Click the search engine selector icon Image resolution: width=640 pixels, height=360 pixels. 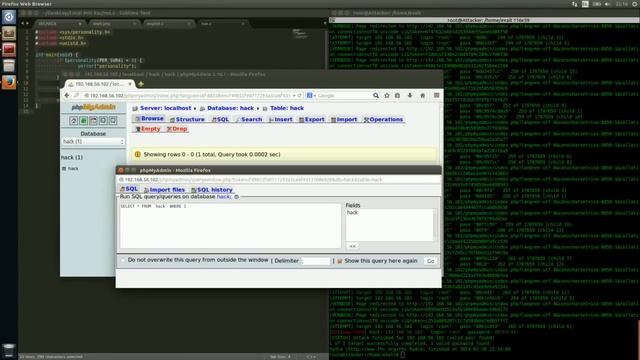pos(310,95)
